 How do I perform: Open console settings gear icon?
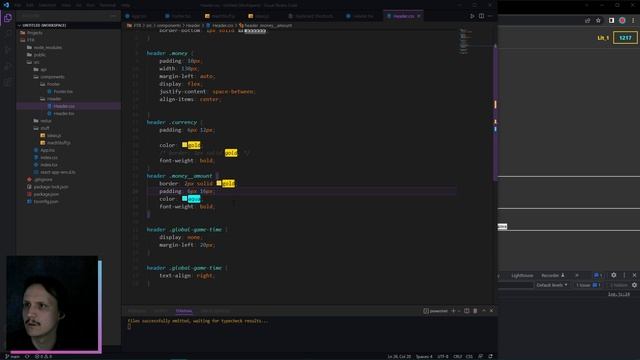[634, 285]
